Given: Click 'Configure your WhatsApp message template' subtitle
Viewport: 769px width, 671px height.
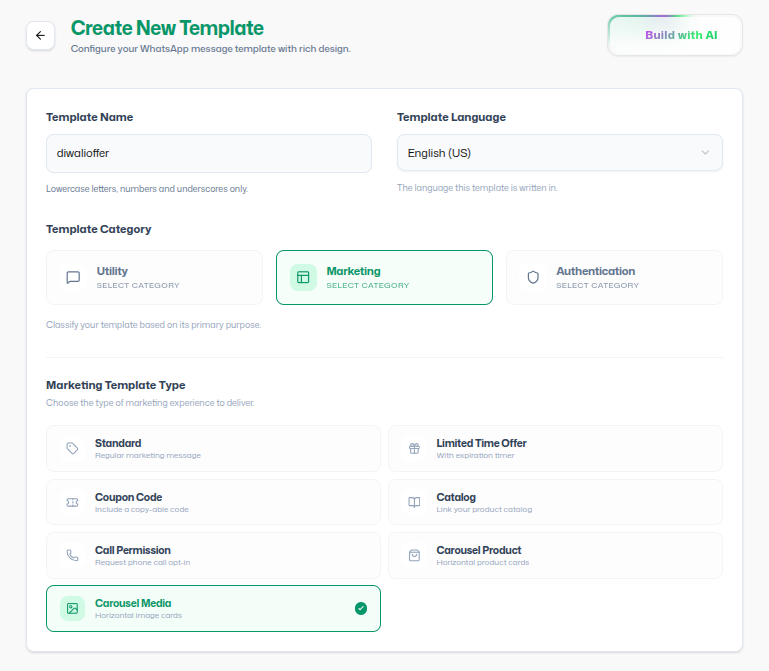Looking at the screenshot, I should click(211, 49).
